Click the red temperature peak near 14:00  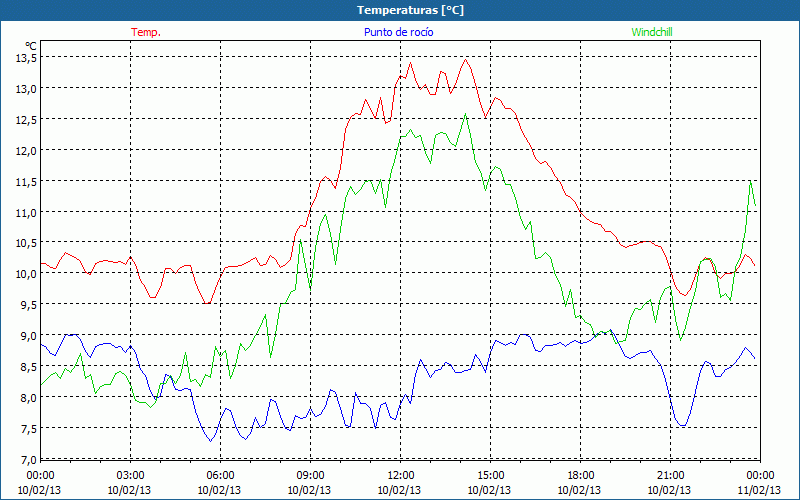coord(465,60)
